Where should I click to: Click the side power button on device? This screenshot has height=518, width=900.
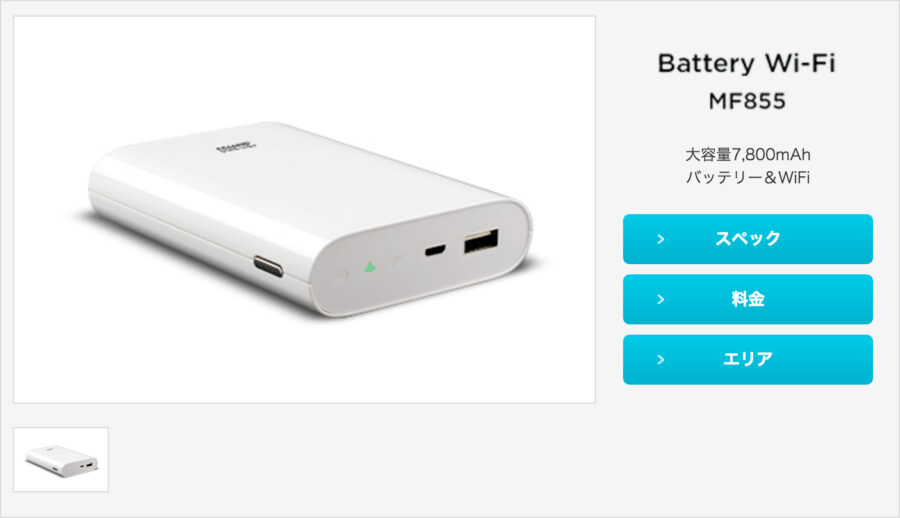click(269, 266)
